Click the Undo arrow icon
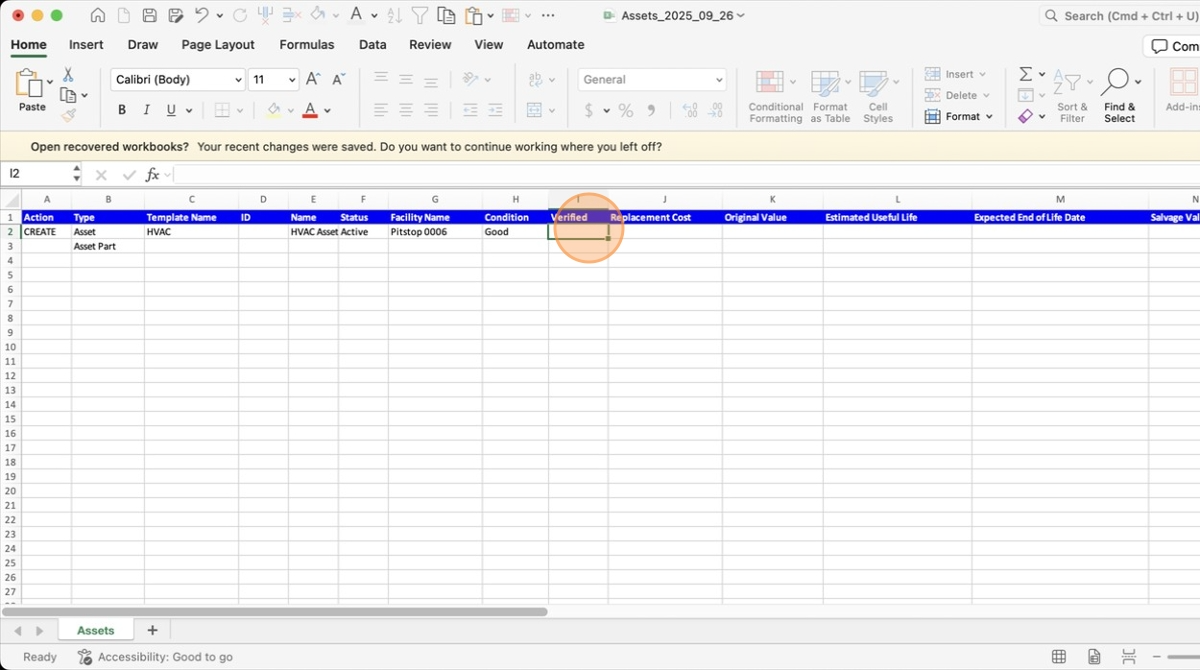This screenshot has height=670, width=1200. pyautogui.click(x=202, y=16)
